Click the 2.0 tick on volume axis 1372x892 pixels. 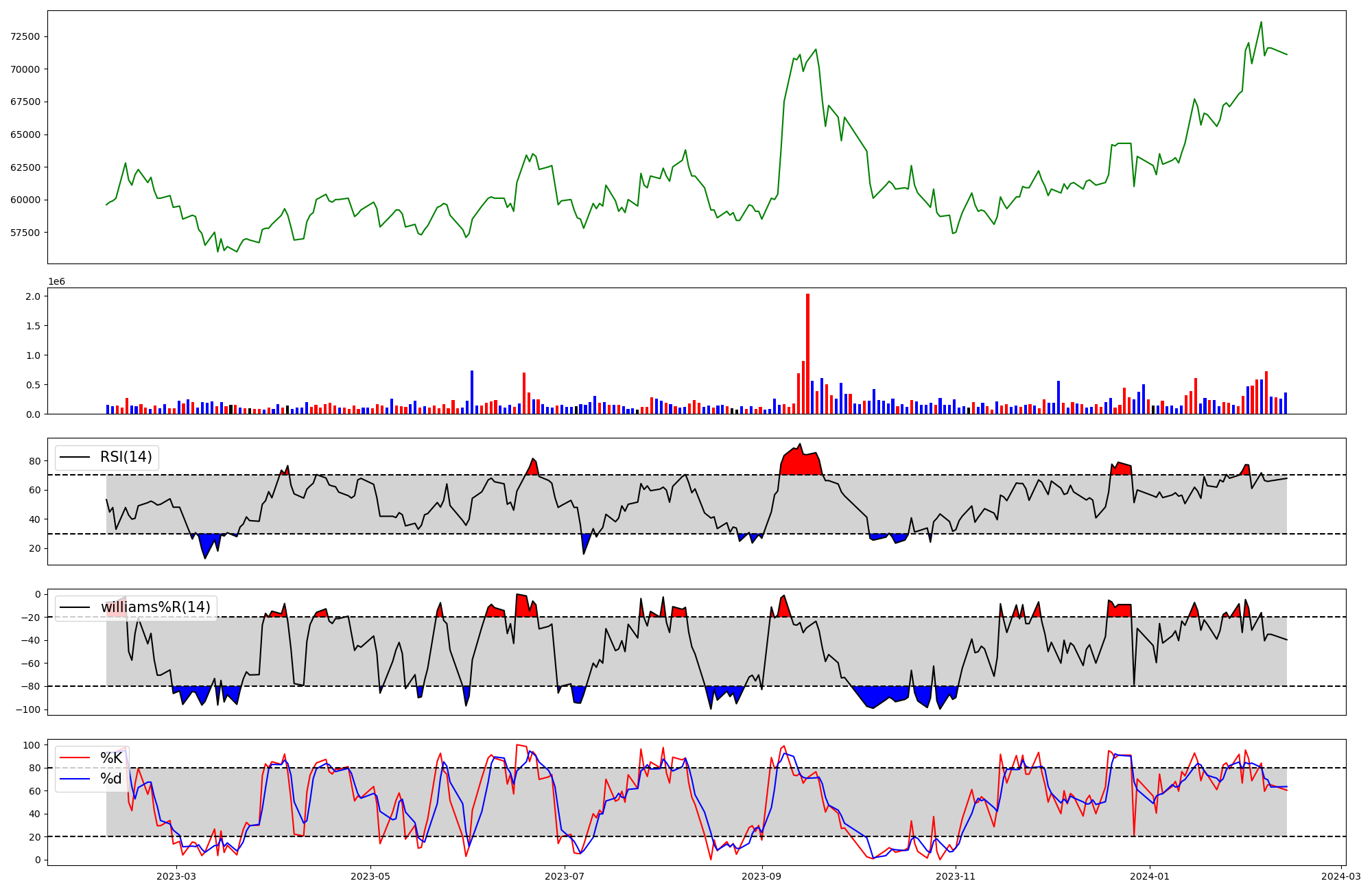click(x=34, y=296)
